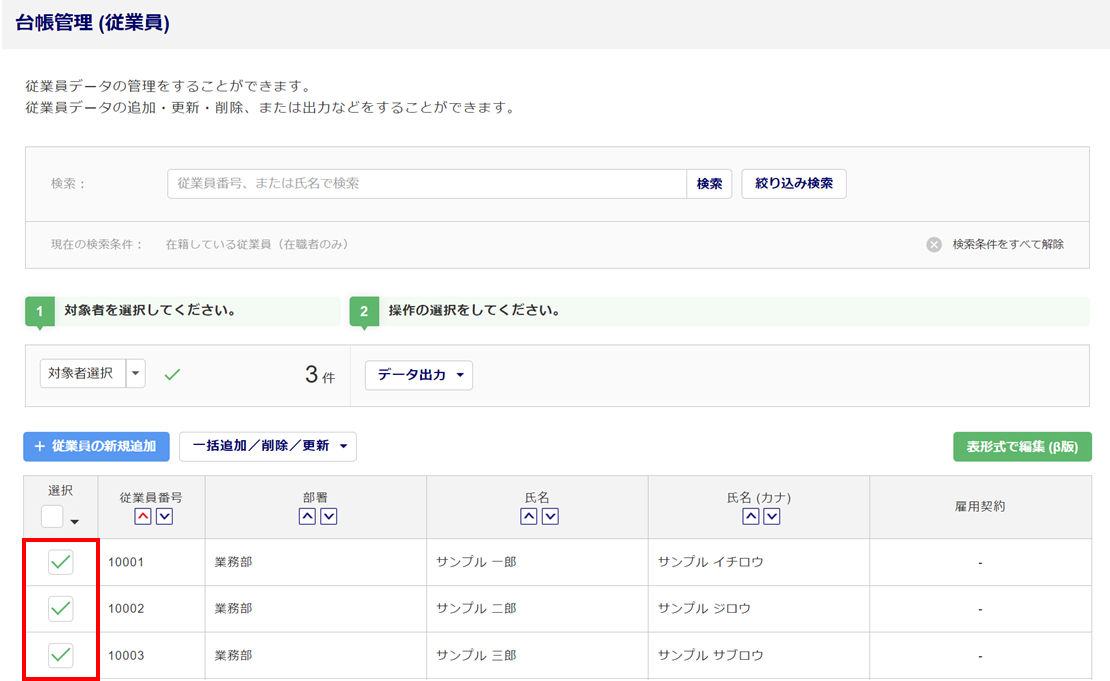Click the 雇用契約 column header
Screen dimensions: 1110x681
980,507
